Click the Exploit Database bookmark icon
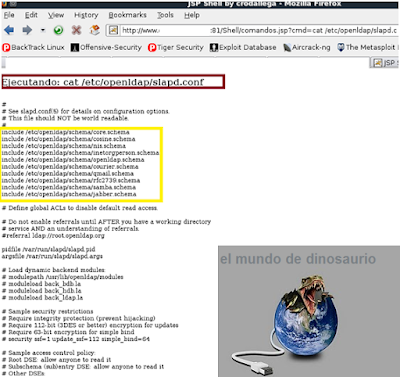This screenshot has width=400, height=377. pyautogui.click(x=214, y=48)
